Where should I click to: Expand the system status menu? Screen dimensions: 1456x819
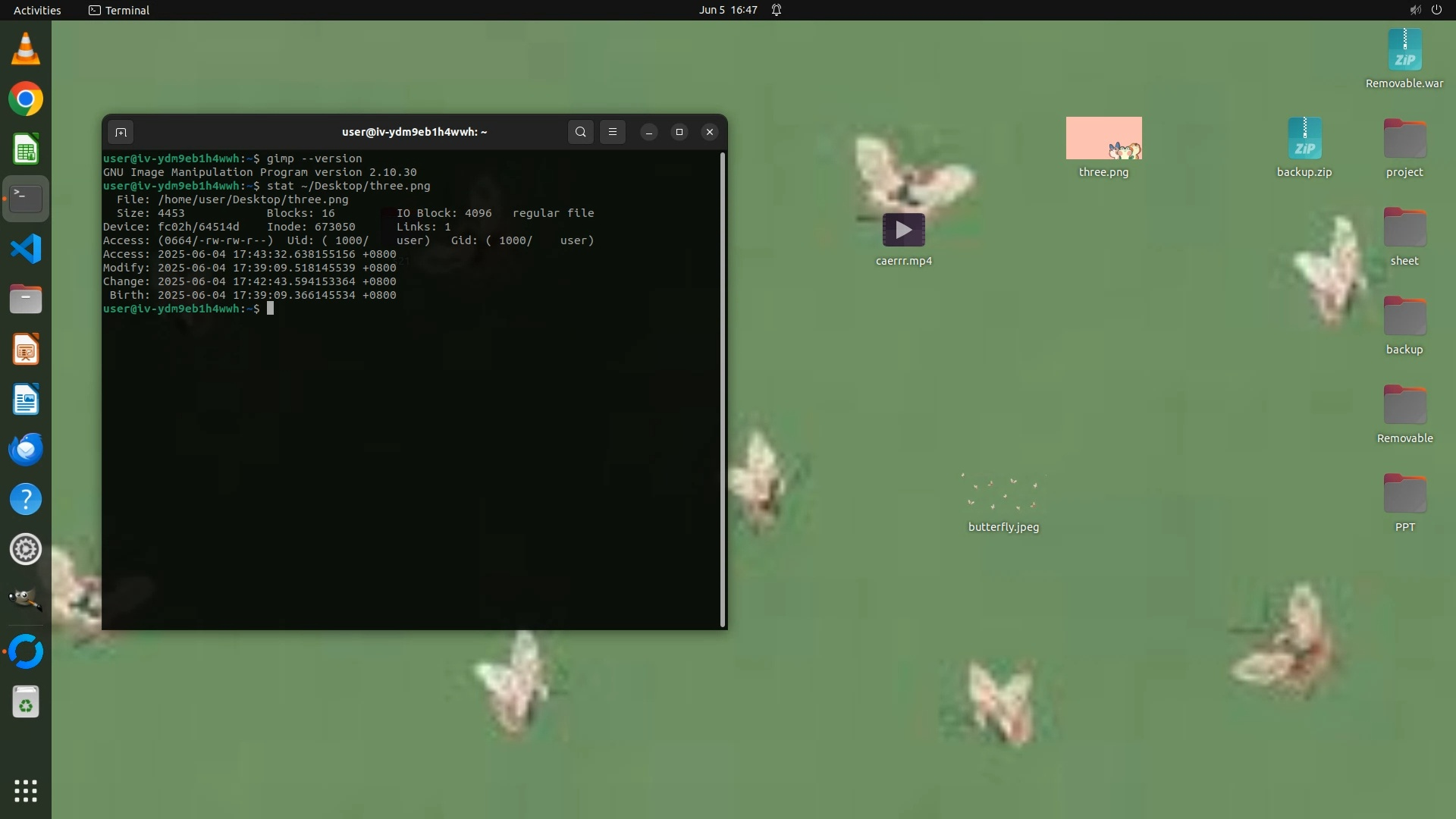pyautogui.click(x=1426, y=10)
